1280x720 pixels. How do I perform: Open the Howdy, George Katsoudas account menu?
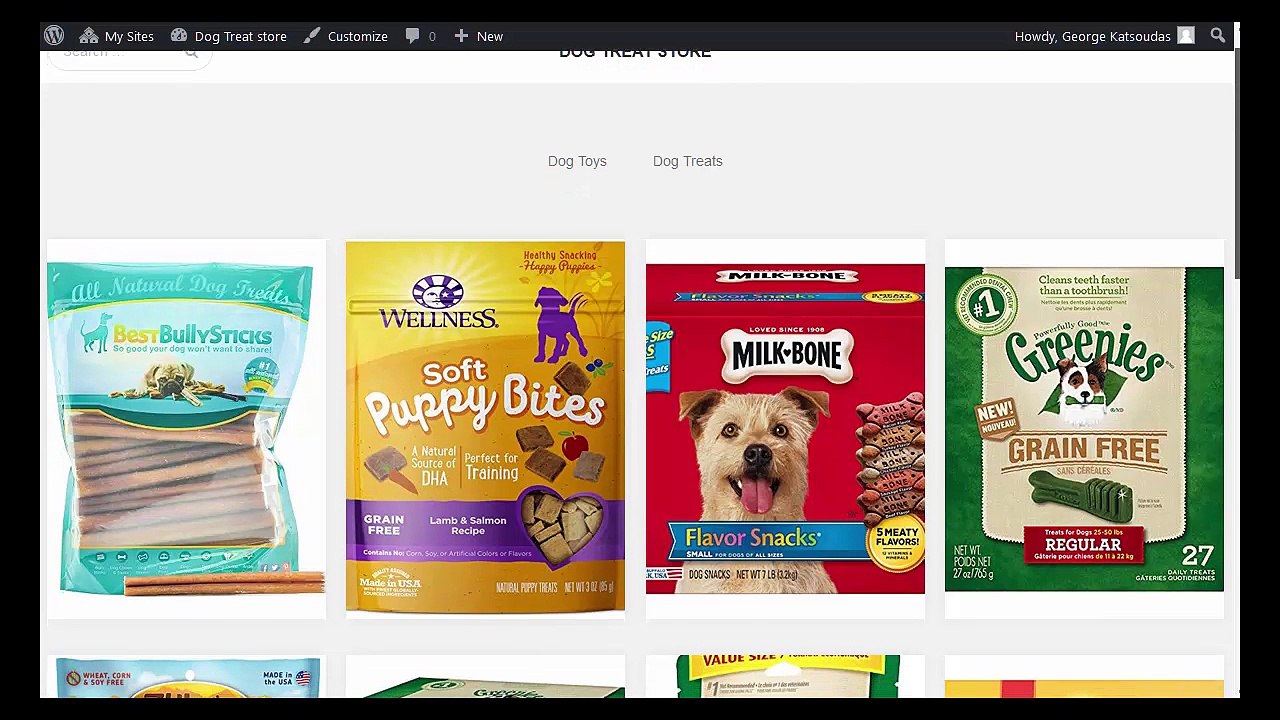click(1104, 36)
